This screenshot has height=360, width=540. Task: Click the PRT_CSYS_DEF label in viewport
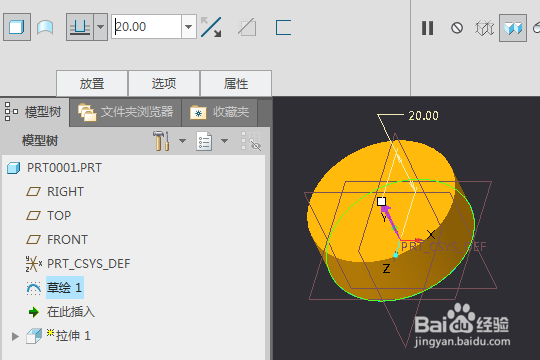444,247
